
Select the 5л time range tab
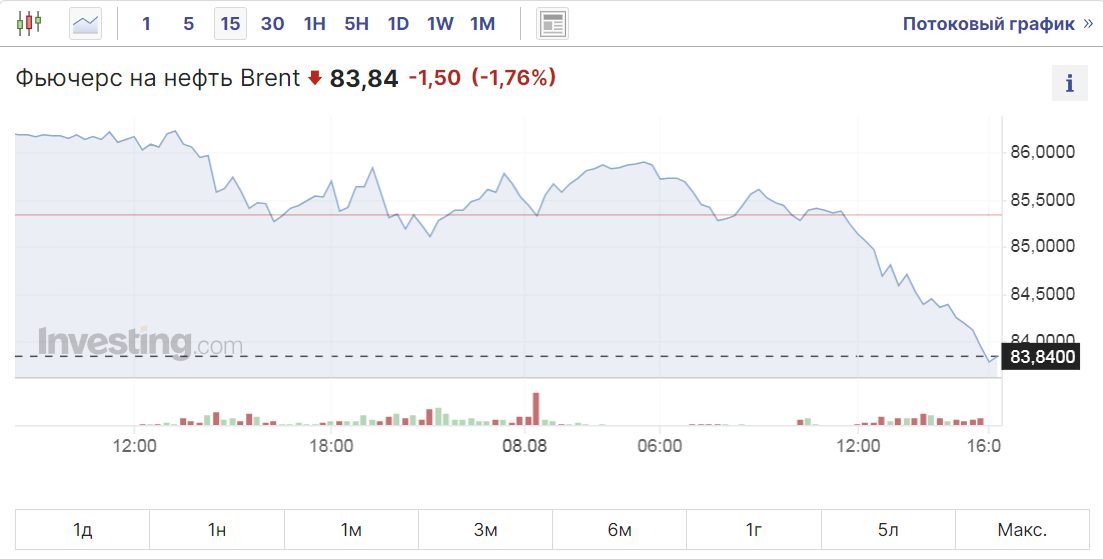[888, 529]
